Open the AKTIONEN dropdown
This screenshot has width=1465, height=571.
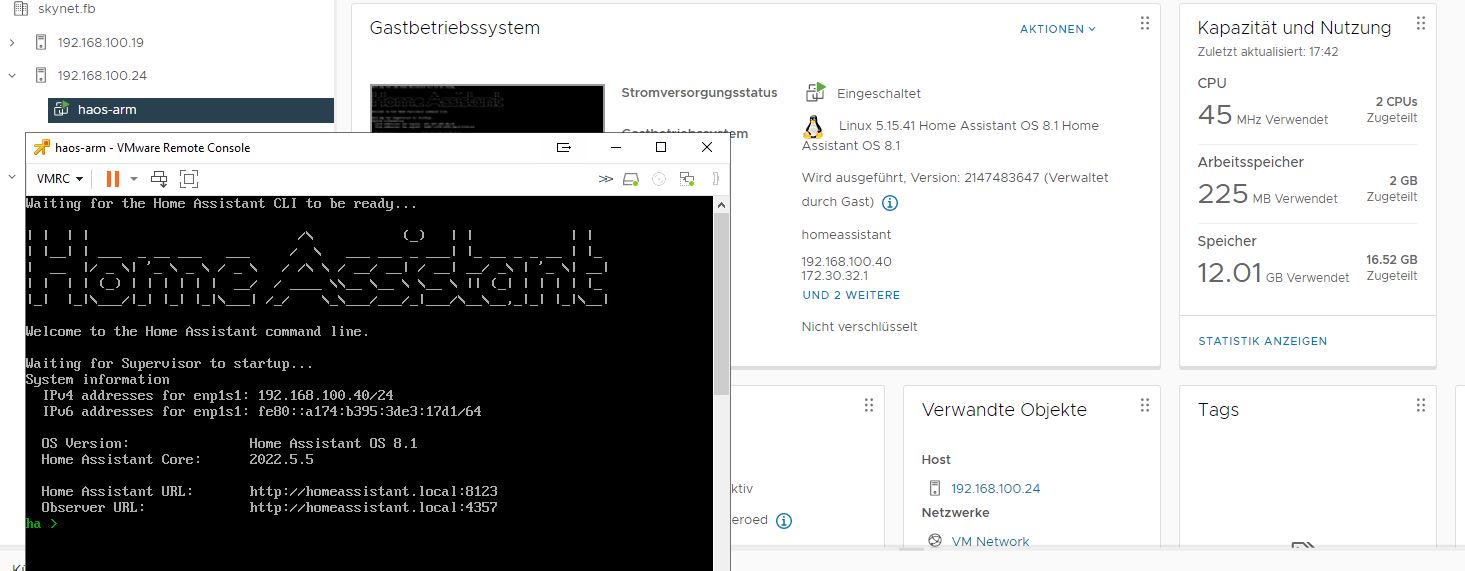pos(1057,29)
